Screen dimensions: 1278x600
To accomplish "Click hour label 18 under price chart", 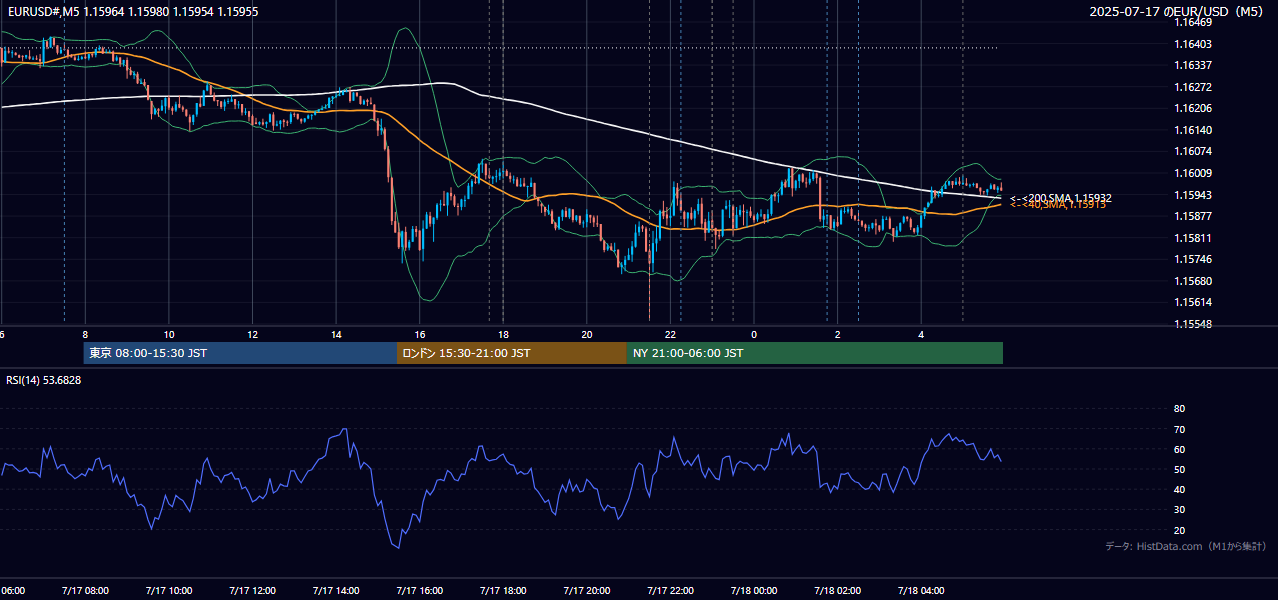I will coord(504,334).
